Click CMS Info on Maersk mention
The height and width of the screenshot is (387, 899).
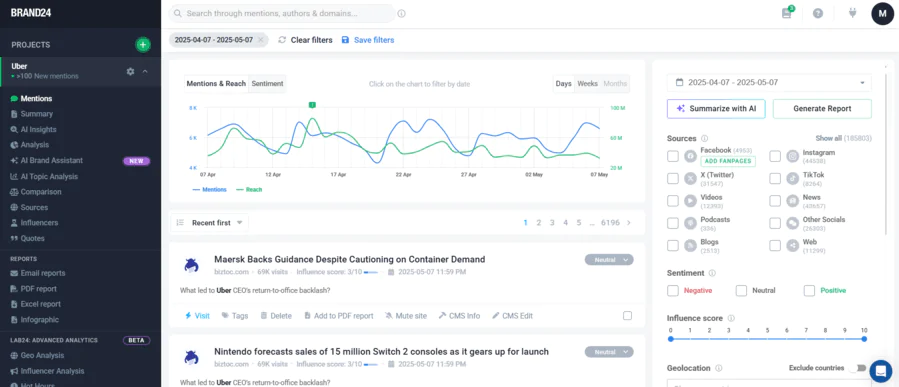(x=459, y=316)
